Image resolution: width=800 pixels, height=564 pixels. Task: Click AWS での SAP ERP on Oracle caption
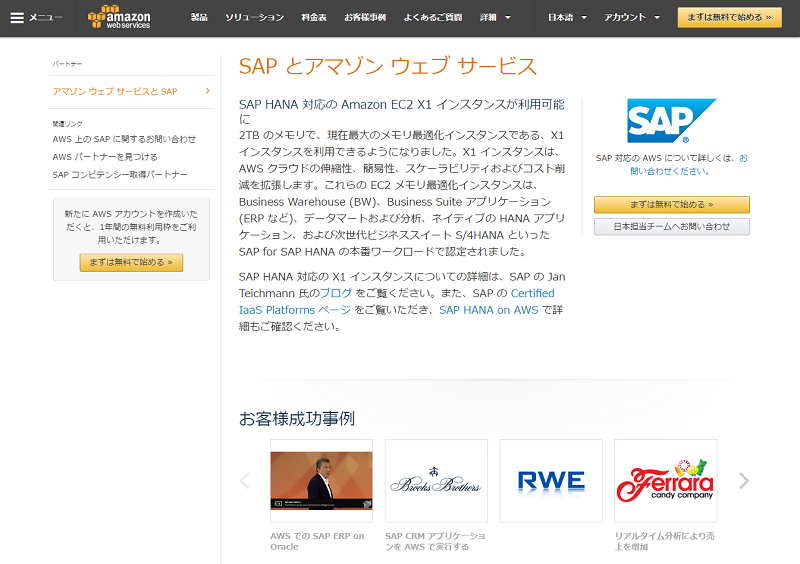[x=317, y=541]
